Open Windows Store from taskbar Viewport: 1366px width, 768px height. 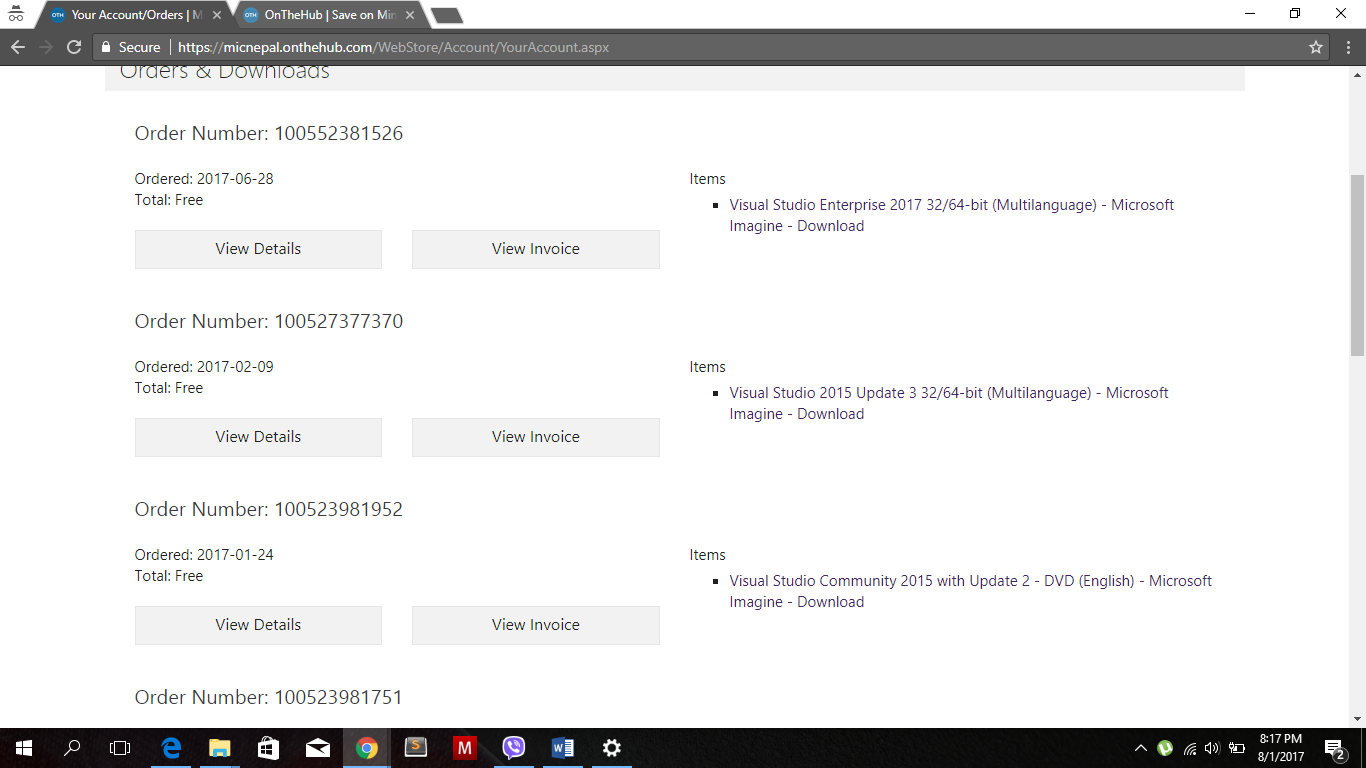point(268,748)
